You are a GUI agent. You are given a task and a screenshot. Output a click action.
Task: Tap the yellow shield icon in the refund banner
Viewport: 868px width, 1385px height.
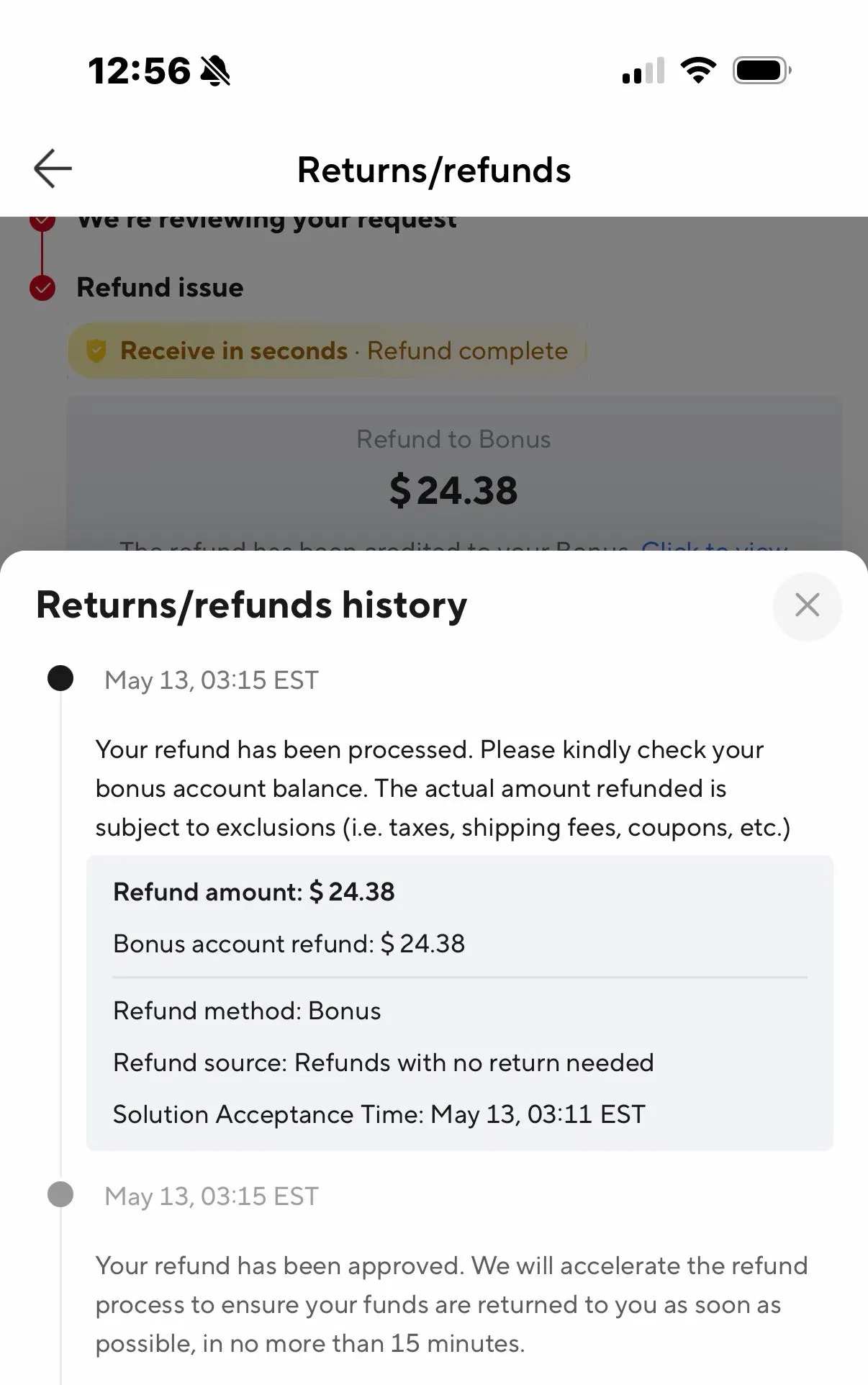[x=96, y=351]
